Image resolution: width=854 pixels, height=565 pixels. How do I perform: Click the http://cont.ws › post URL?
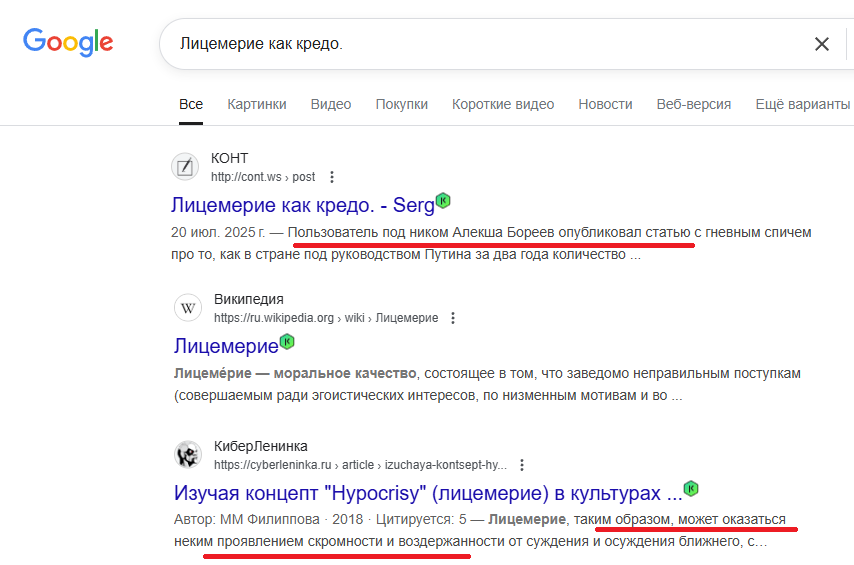pos(263,177)
